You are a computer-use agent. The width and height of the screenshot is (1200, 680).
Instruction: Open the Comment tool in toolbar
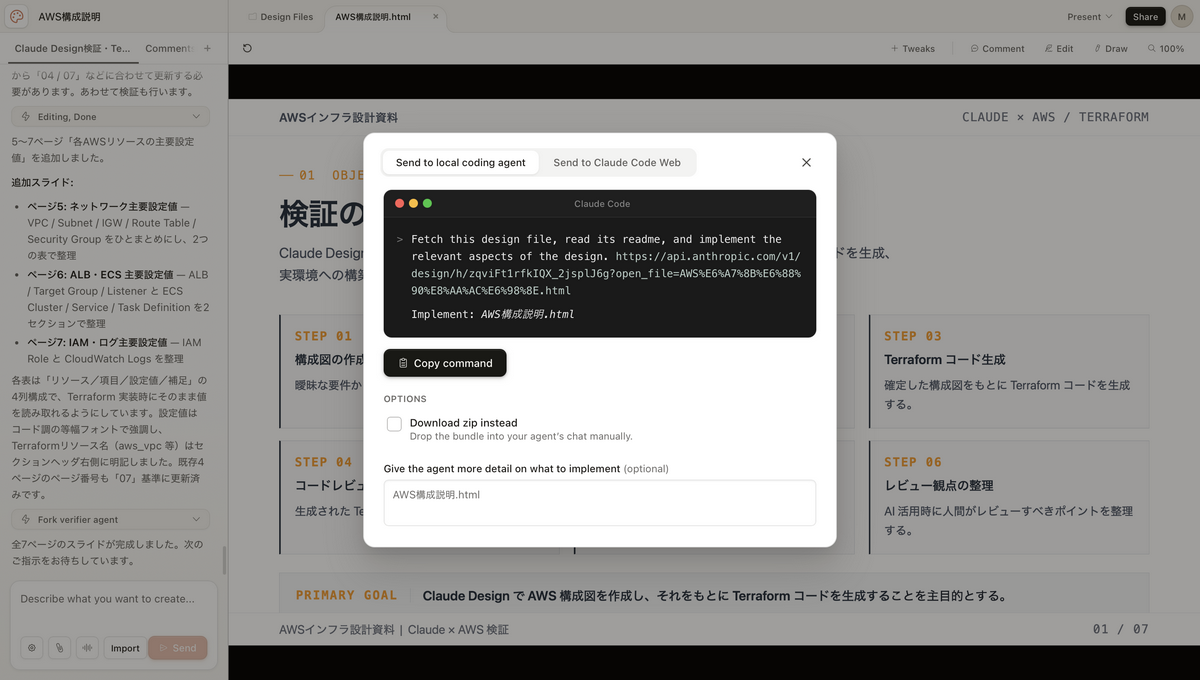997,48
